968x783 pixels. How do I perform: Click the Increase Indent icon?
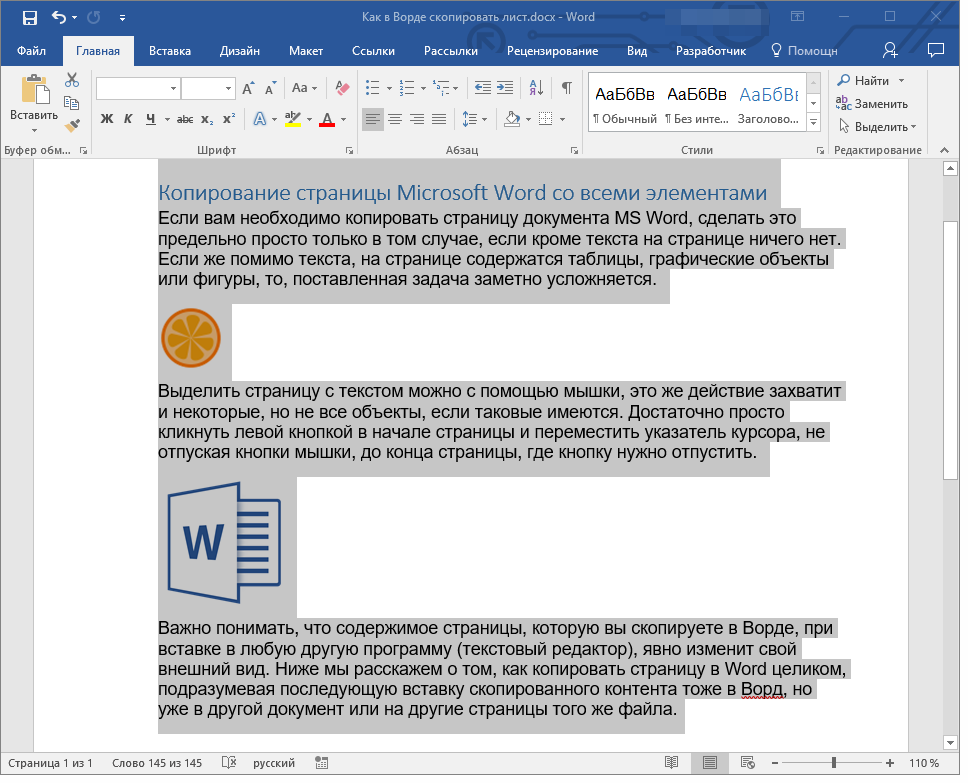[505, 88]
